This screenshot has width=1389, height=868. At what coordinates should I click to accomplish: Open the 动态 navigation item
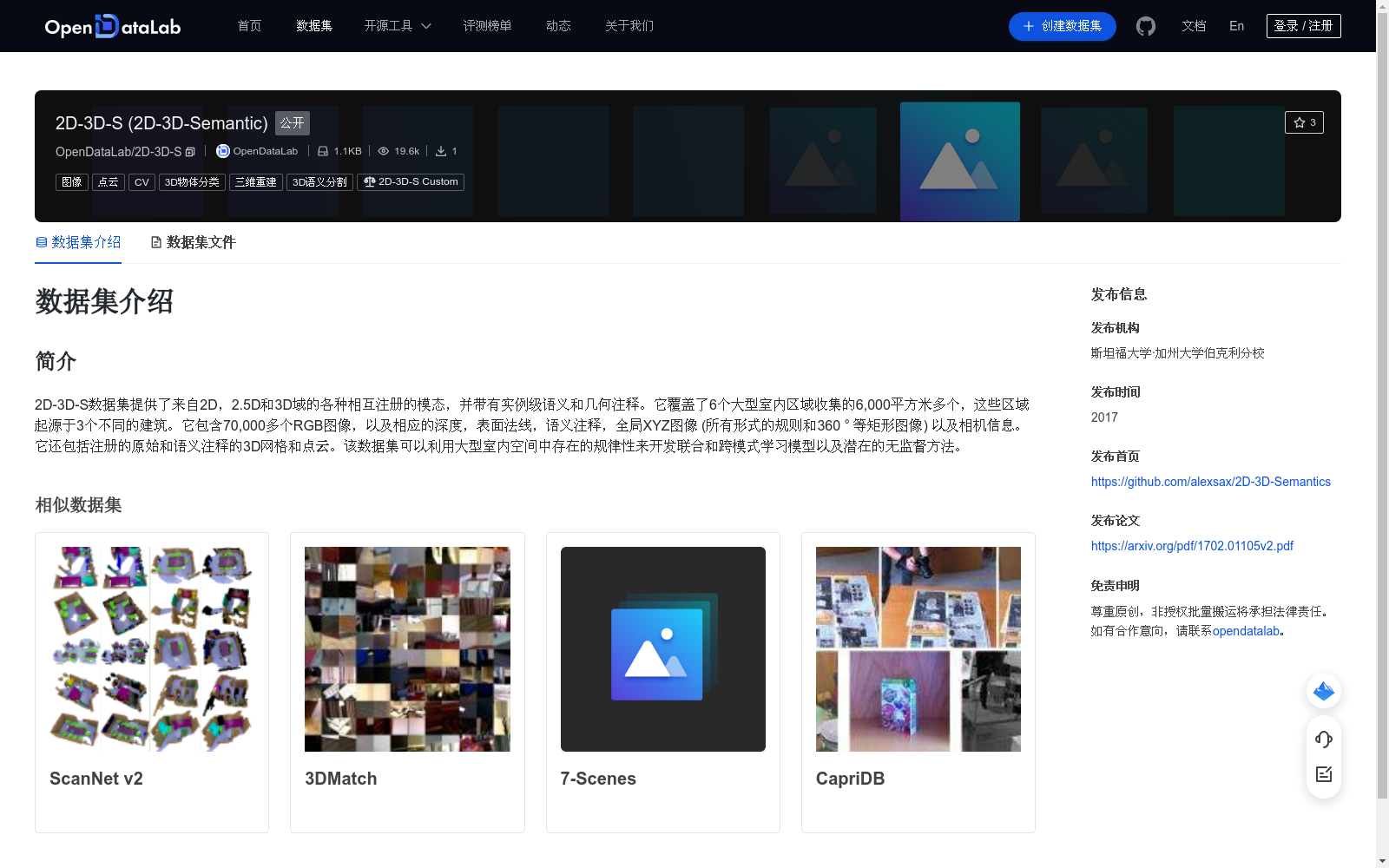point(558,26)
